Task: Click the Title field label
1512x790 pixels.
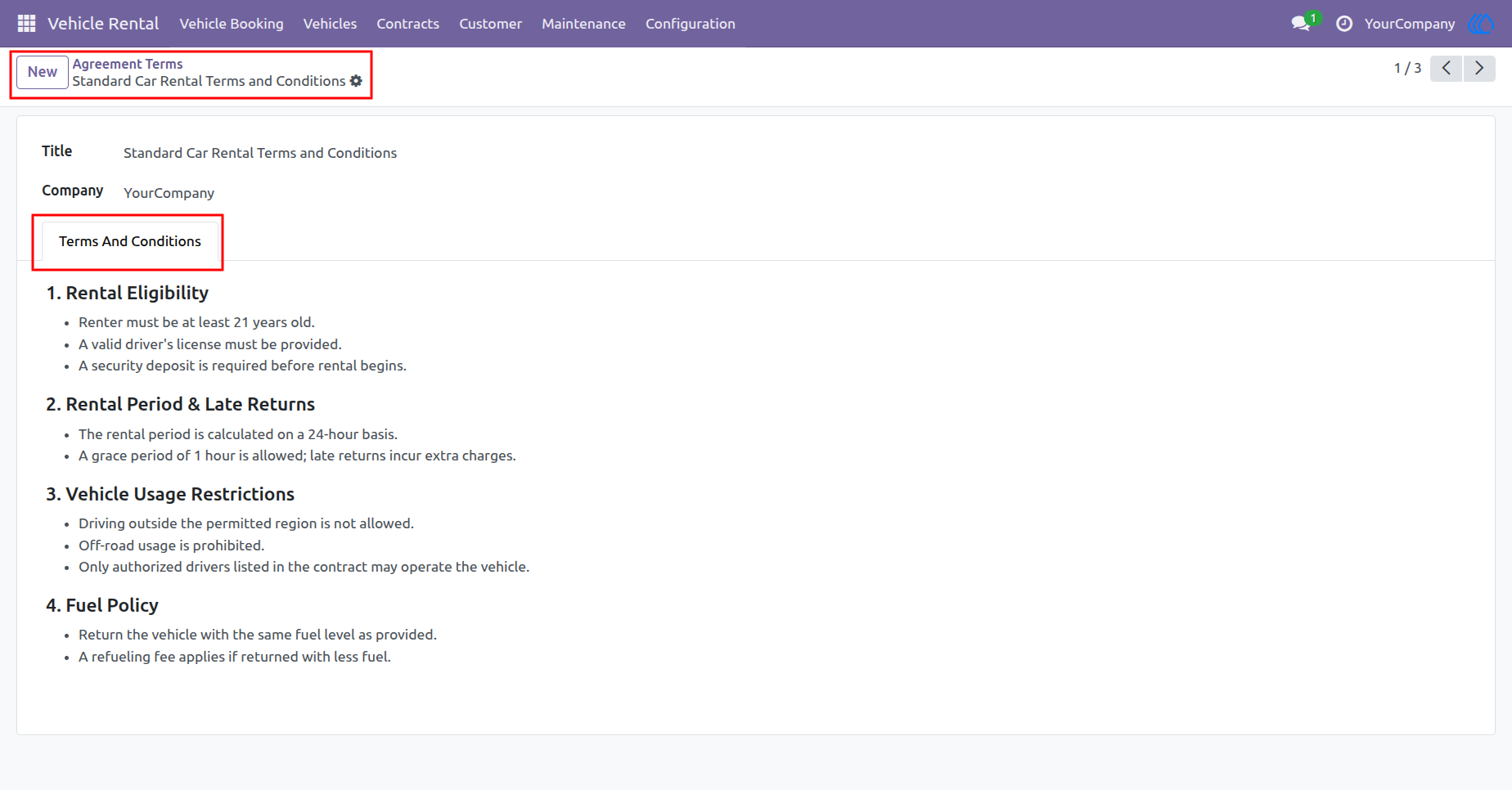Action: point(57,151)
